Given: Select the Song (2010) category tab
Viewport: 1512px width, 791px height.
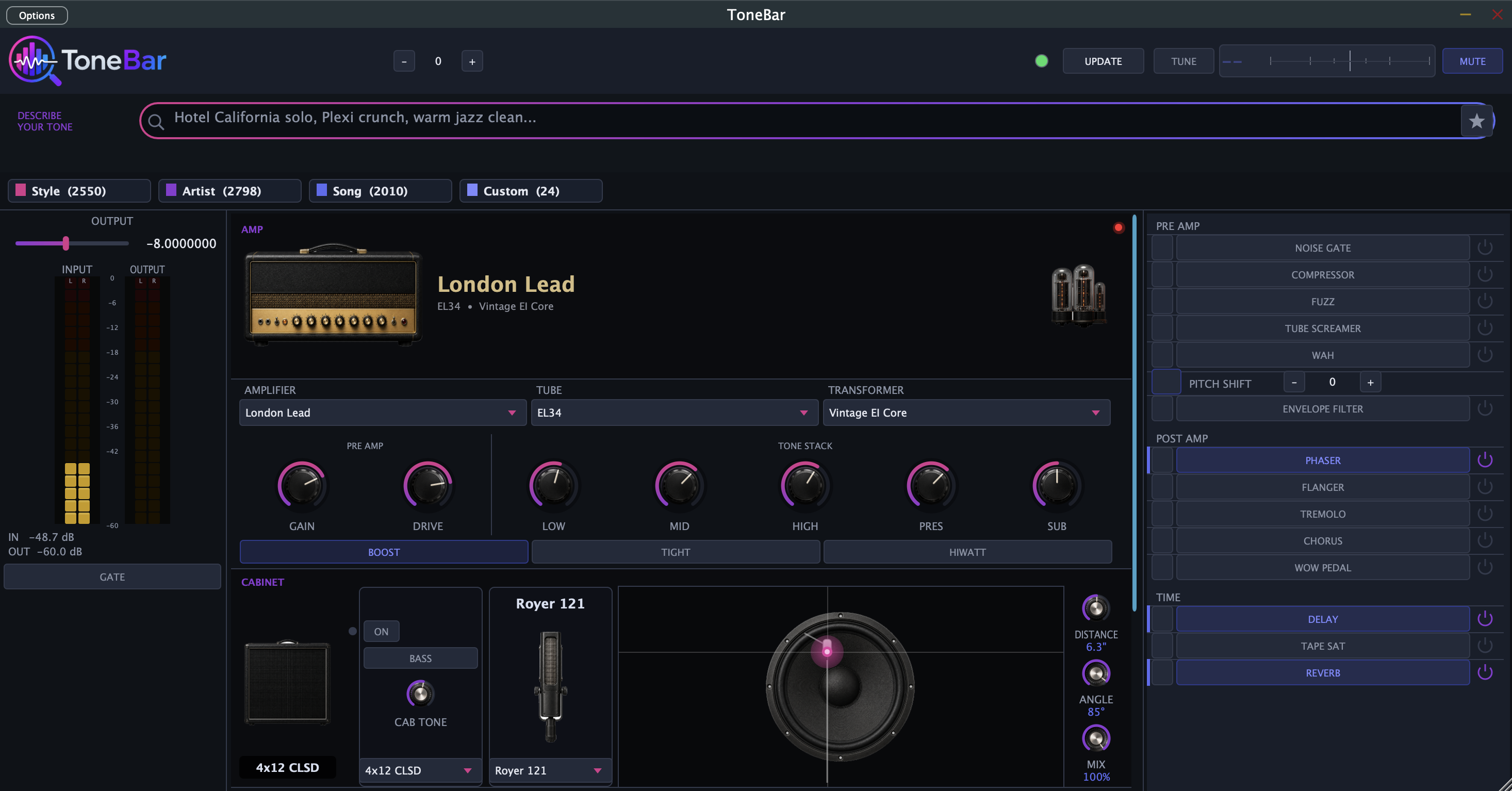Looking at the screenshot, I should coord(381,191).
